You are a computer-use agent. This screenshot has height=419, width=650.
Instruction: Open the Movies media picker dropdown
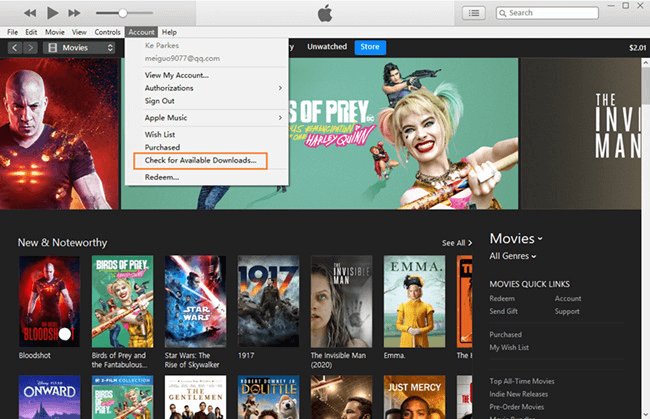coord(80,48)
